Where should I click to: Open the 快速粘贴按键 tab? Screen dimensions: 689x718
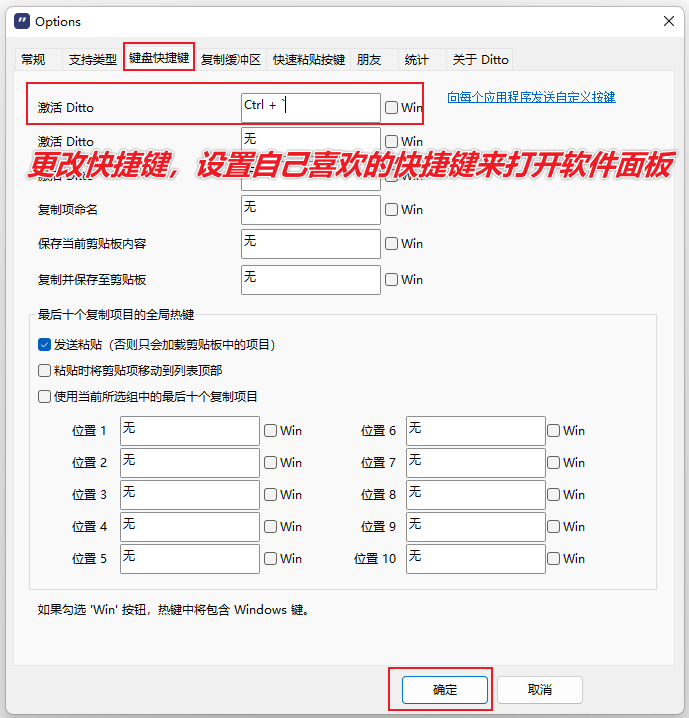(309, 60)
